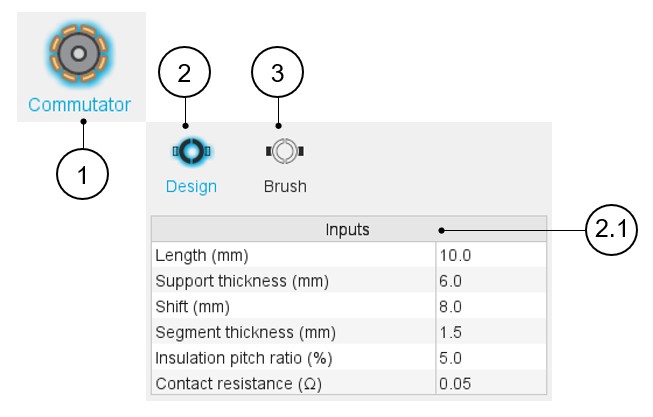Click the Commutator text label
The height and width of the screenshot is (417, 653).
pyautogui.click(x=80, y=104)
